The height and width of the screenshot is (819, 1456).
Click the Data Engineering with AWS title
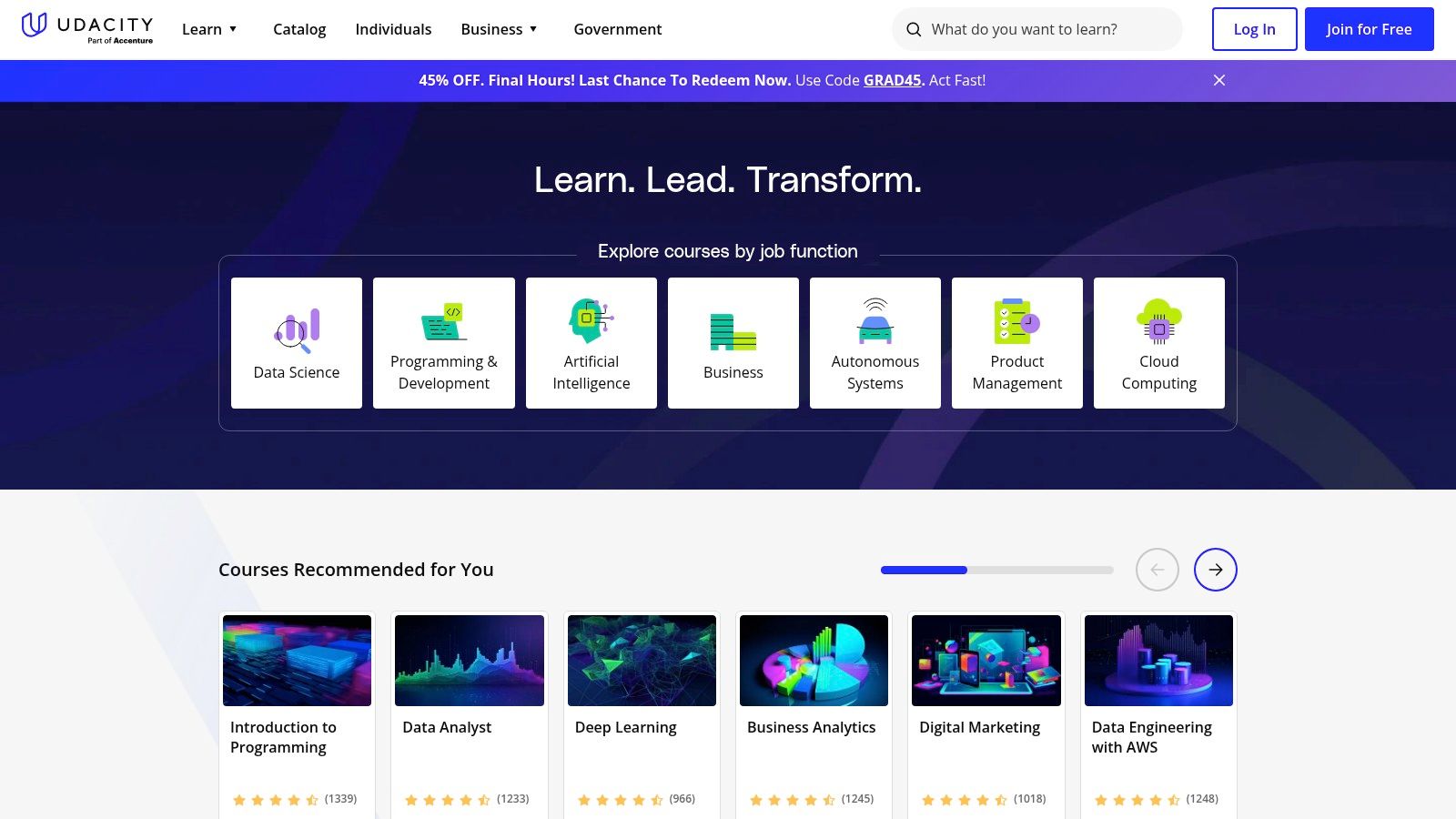click(x=1152, y=737)
